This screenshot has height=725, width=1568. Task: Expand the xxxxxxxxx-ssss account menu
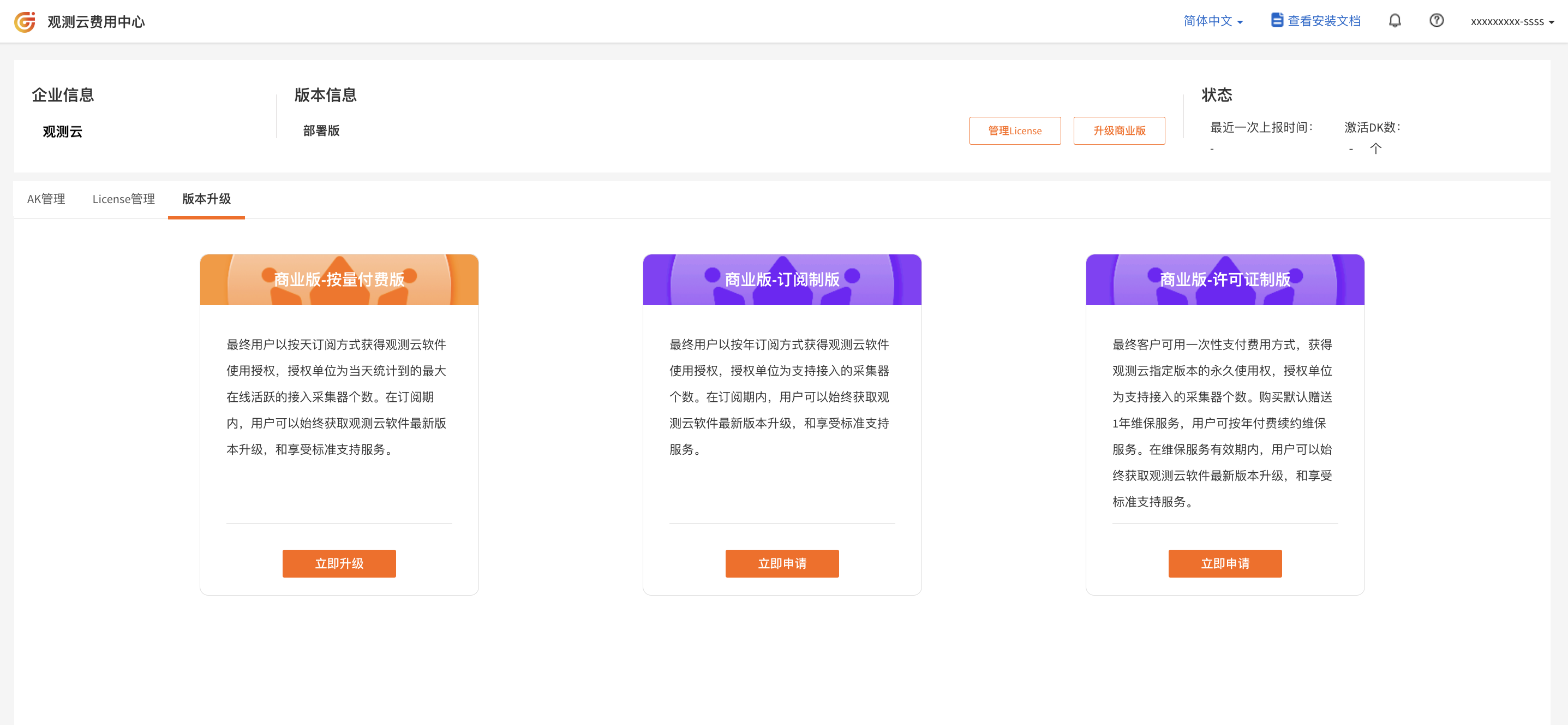tap(1512, 22)
